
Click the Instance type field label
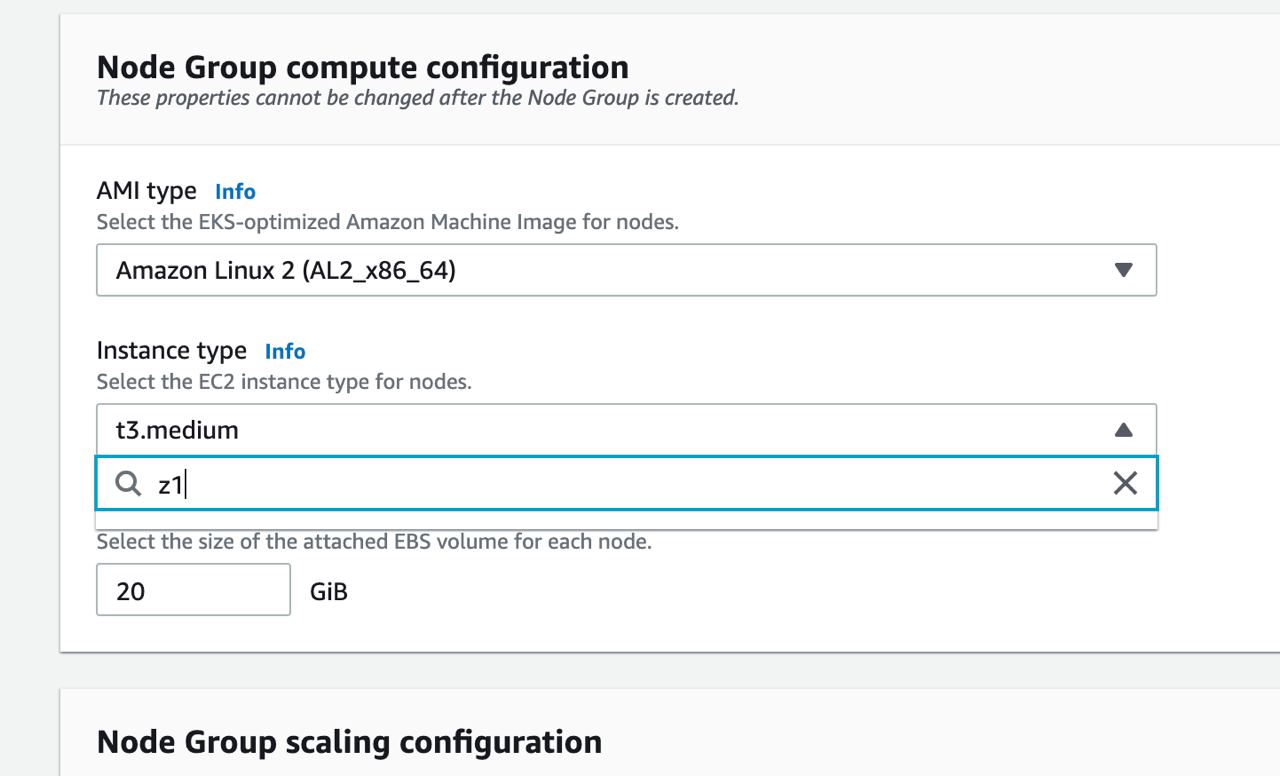pyautogui.click(x=171, y=350)
